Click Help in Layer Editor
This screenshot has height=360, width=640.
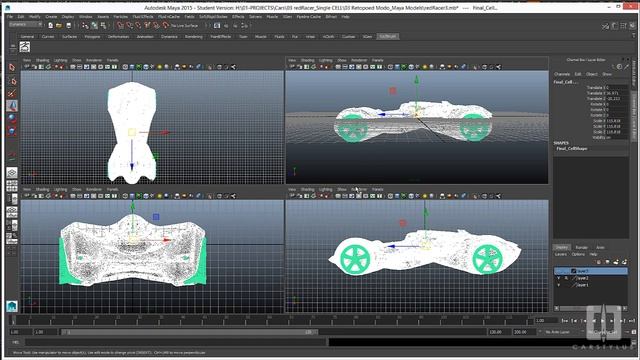pyautogui.click(x=593, y=254)
